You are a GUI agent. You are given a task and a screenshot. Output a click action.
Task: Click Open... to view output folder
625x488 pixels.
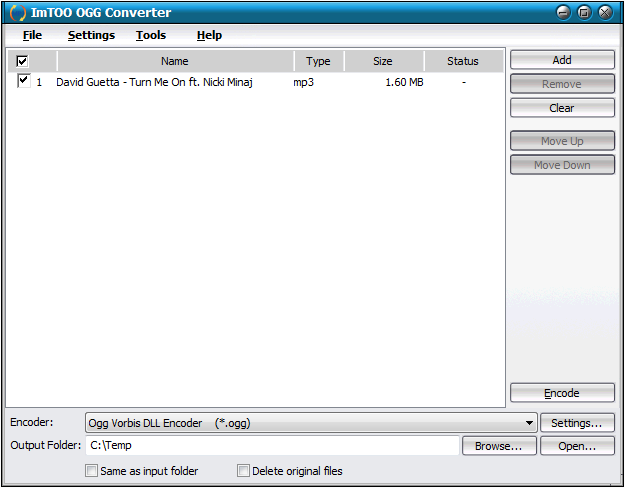[x=577, y=446]
